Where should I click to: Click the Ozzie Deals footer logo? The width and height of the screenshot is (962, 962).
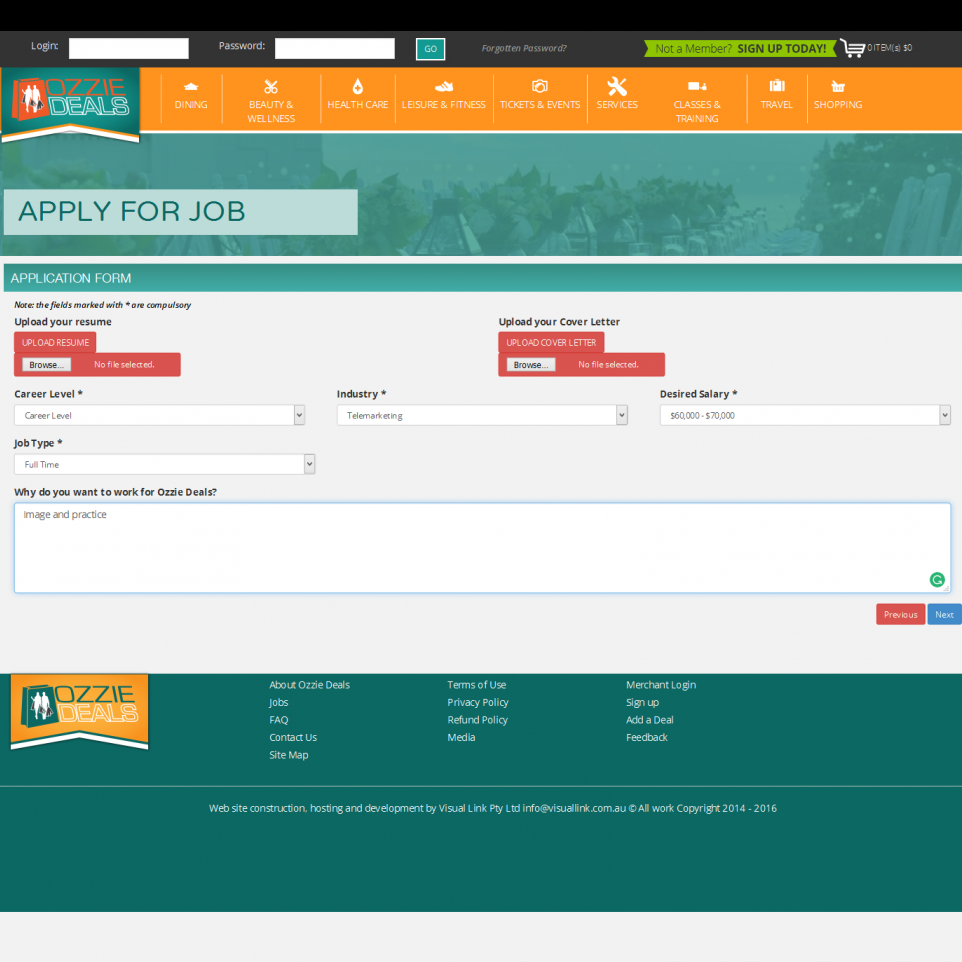click(x=79, y=711)
